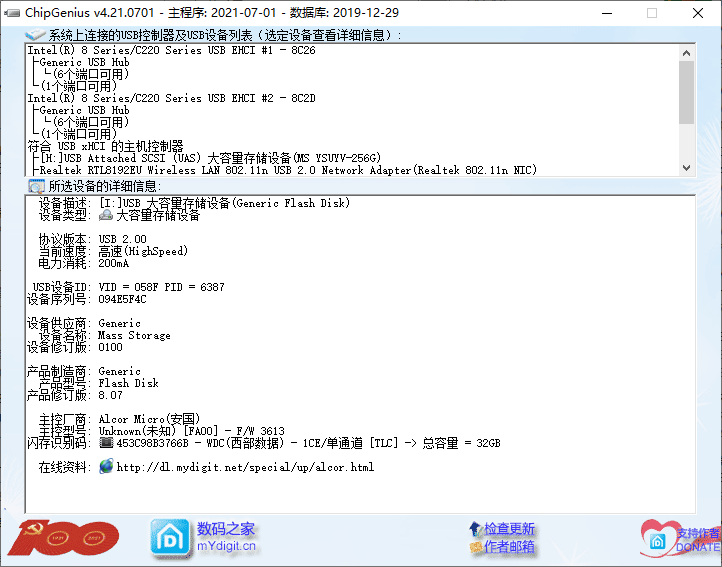This screenshot has width=722, height=567.
Task: Click the 作者邮箱 envelope icon
Action: [475, 547]
